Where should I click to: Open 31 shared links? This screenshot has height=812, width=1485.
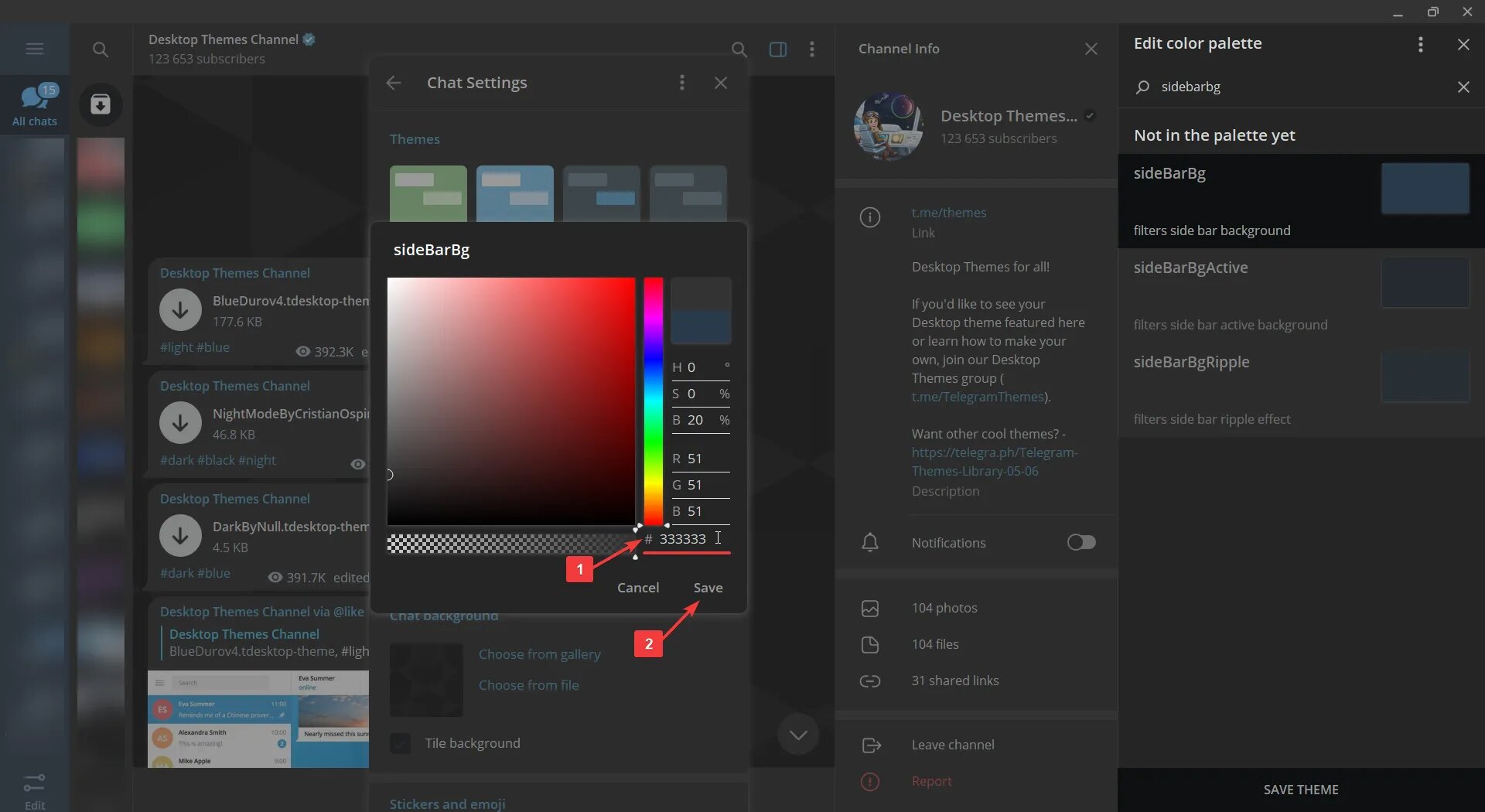click(x=955, y=681)
